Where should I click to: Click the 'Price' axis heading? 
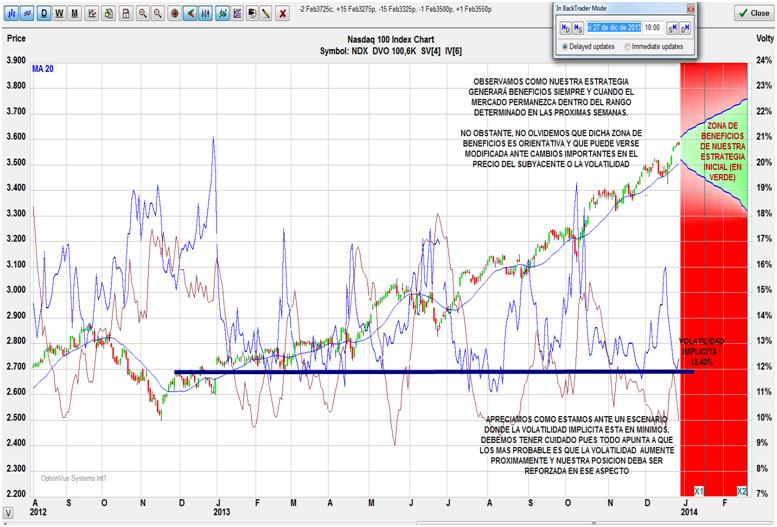pyautogui.click(x=16, y=38)
